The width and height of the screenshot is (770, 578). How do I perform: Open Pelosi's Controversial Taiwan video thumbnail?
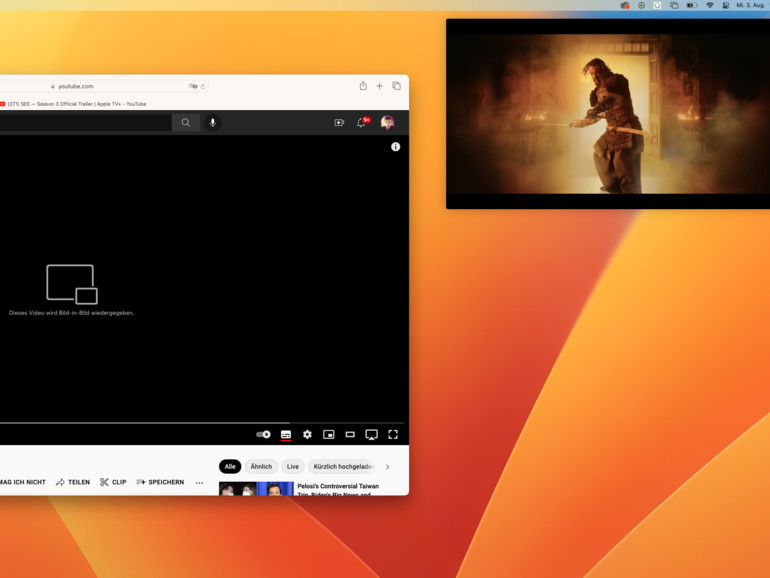(256, 489)
